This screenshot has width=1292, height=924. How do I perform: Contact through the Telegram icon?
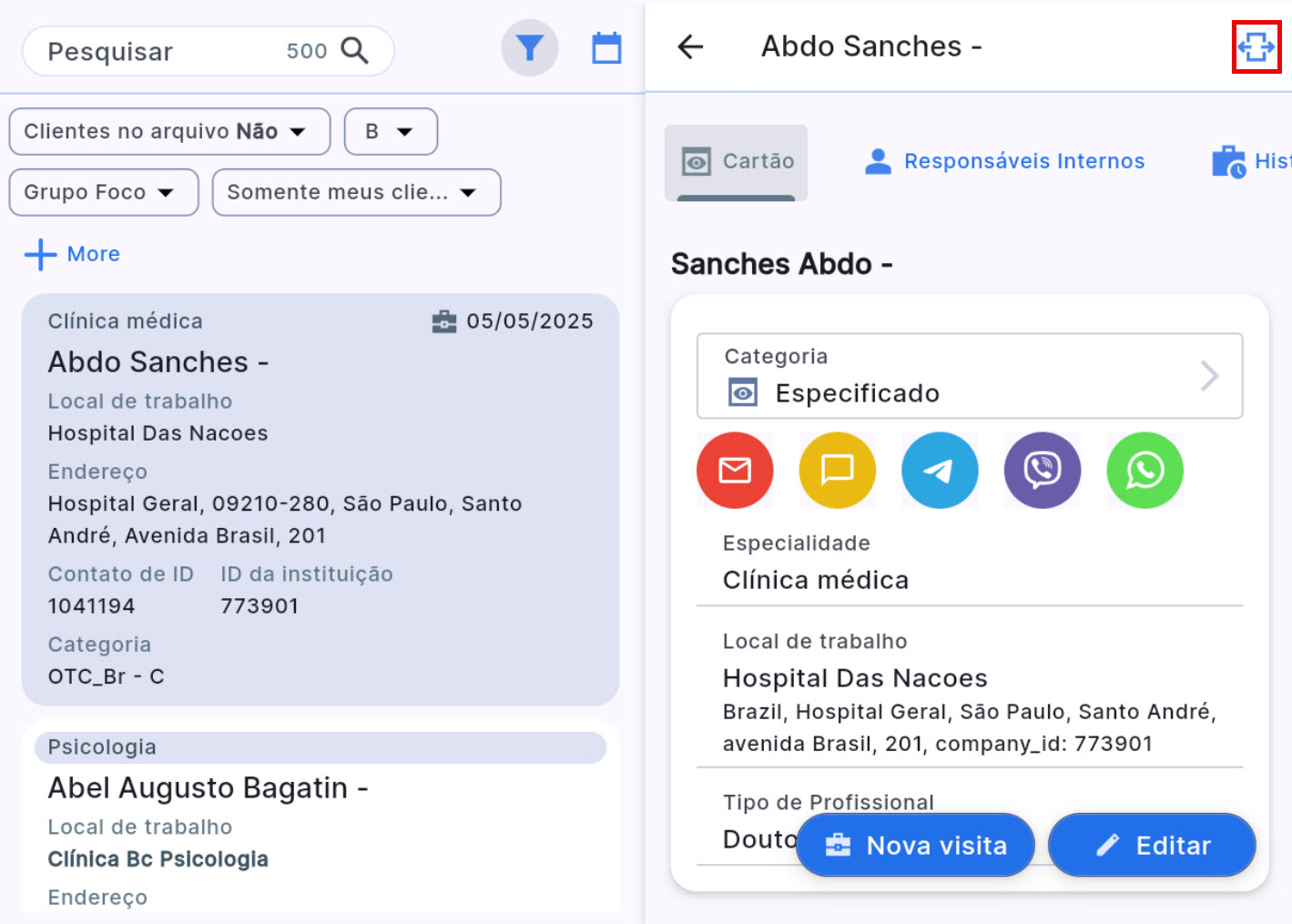tap(940, 471)
